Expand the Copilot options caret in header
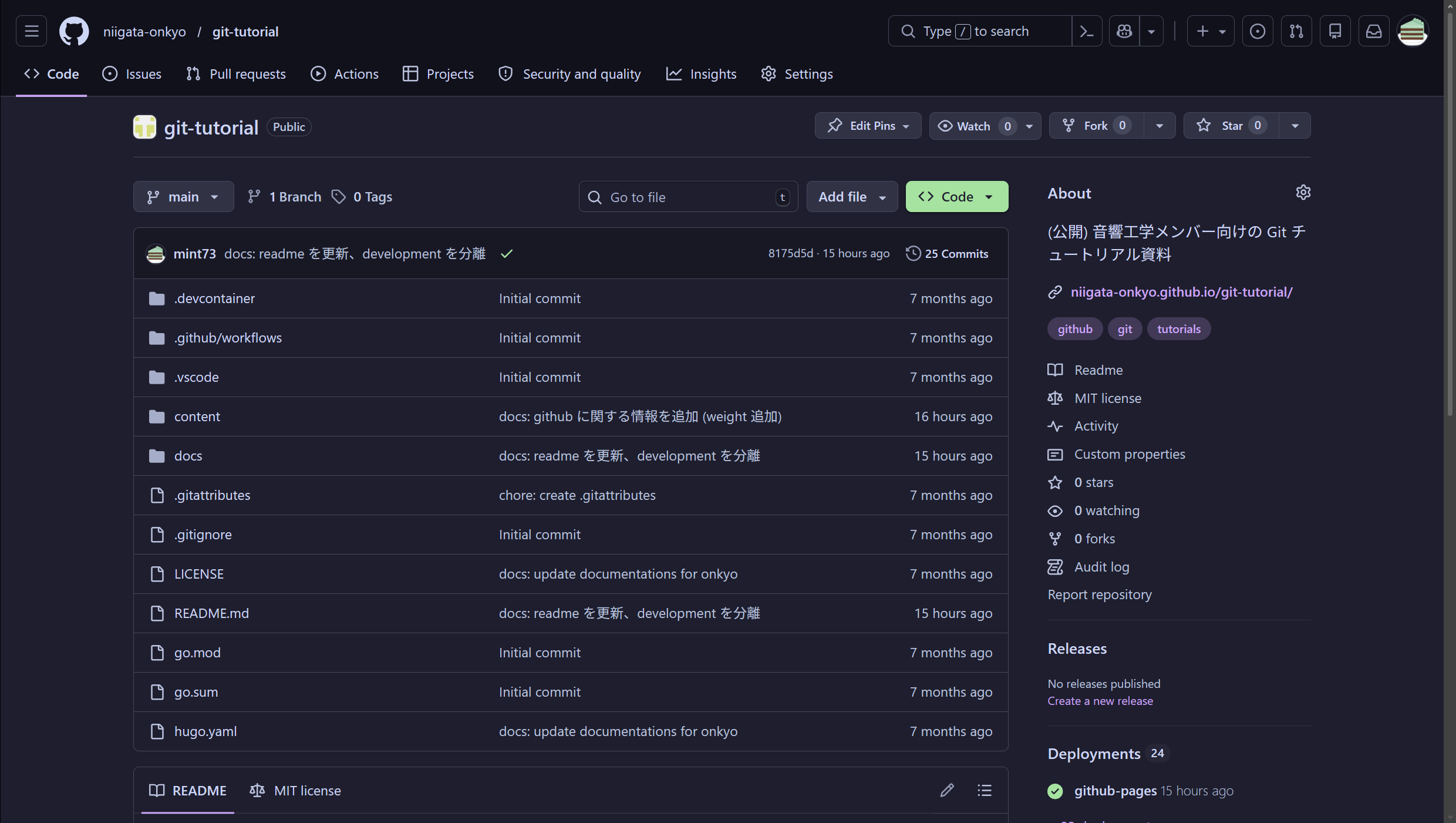 pos(1151,31)
